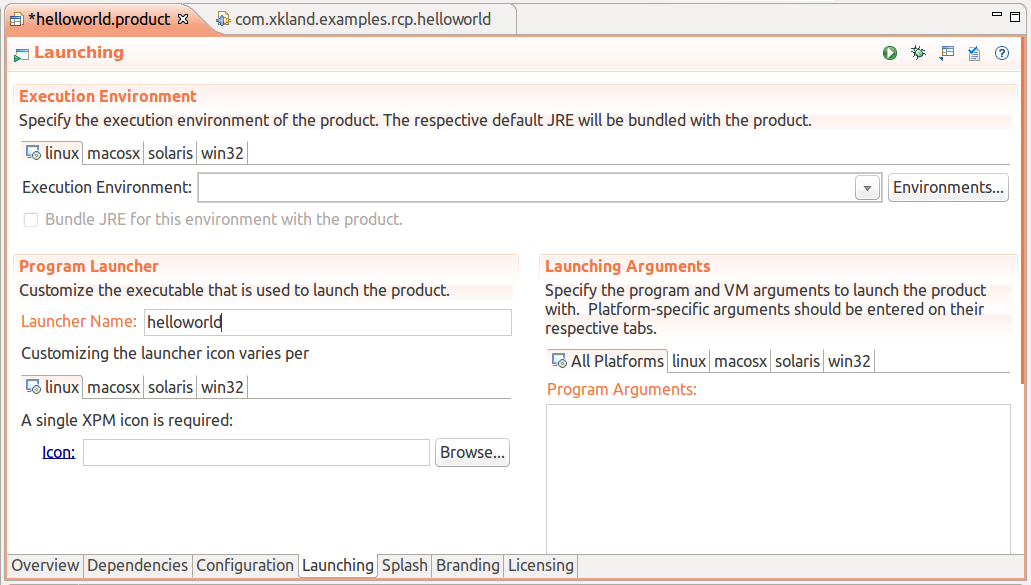Open help using the question mark icon

(1002, 53)
